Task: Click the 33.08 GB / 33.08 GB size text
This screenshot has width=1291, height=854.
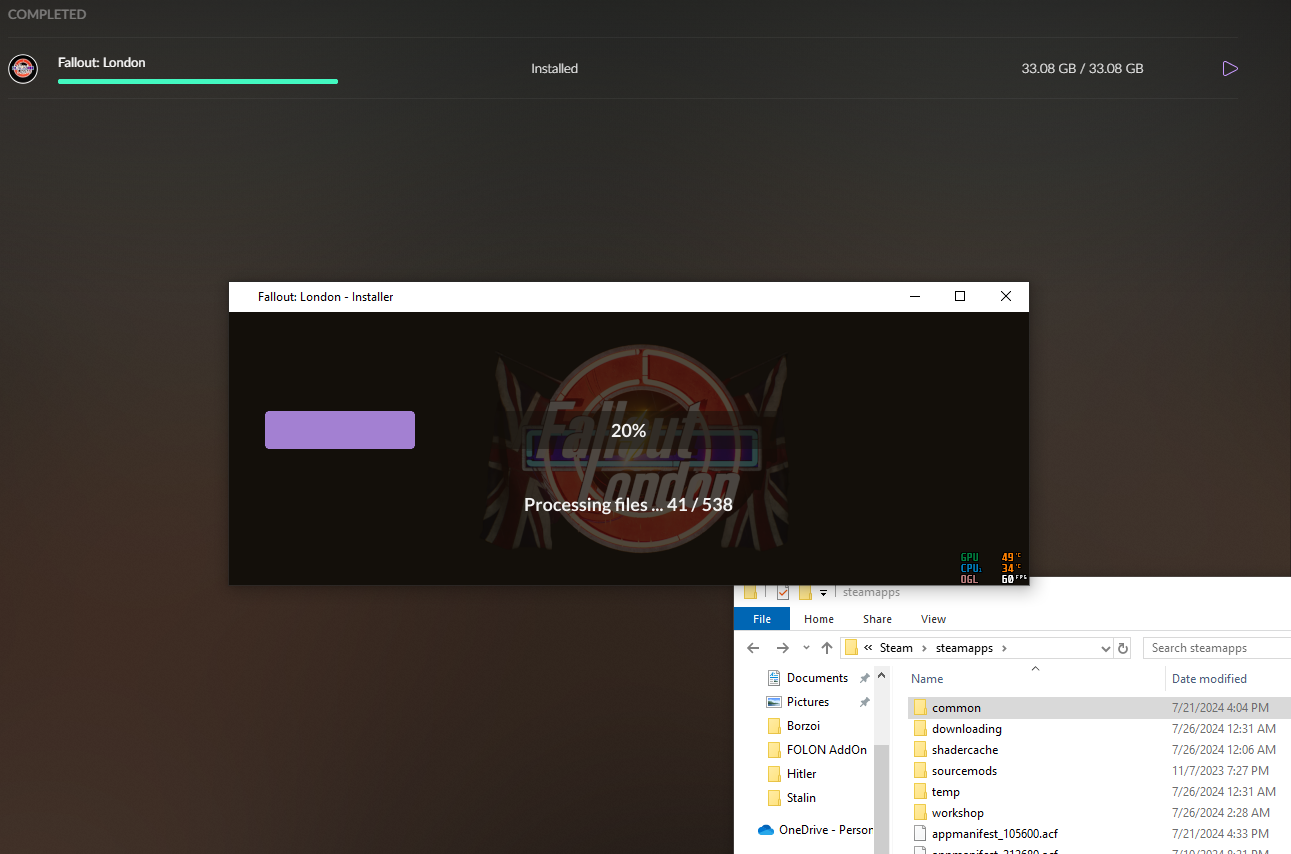Action: pos(1082,69)
